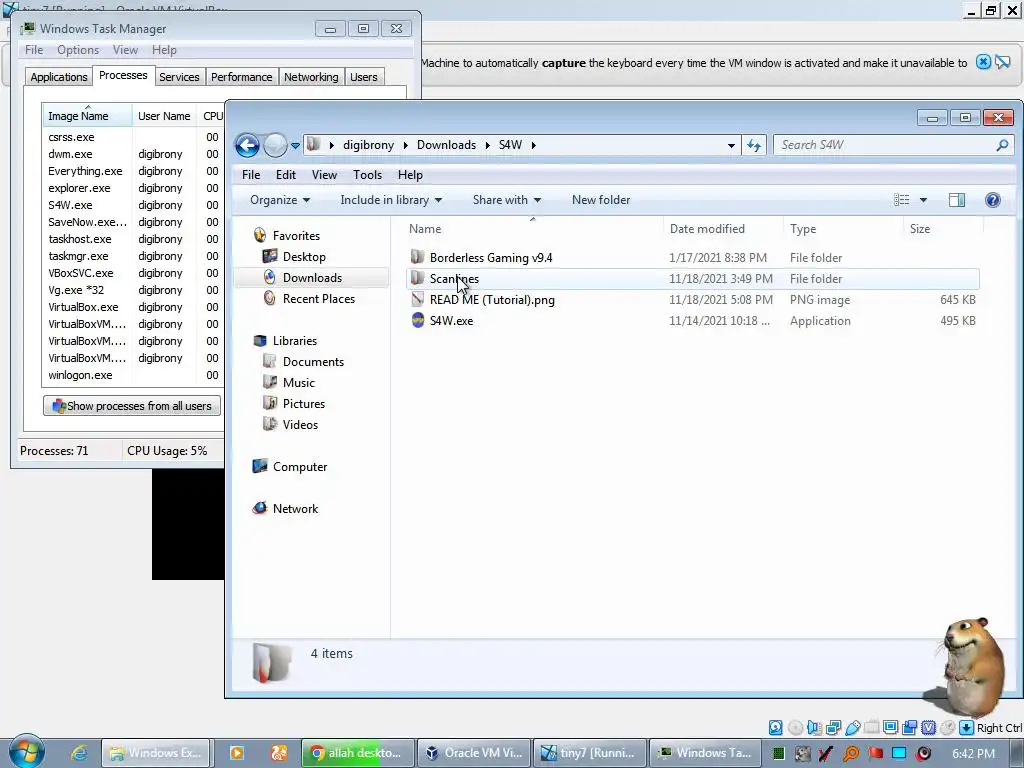Click the Search S4W input field

tap(884, 145)
